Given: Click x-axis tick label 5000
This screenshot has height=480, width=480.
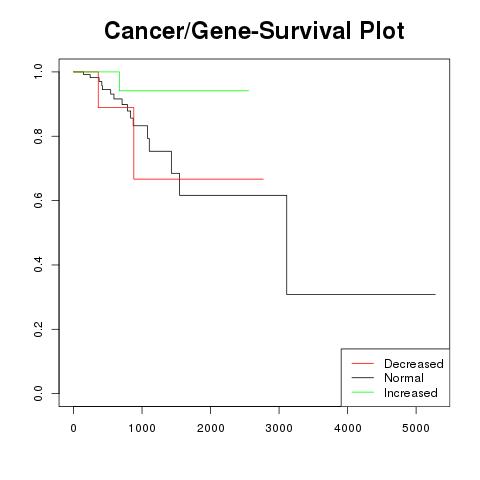Looking at the screenshot, I should coord(416,428).
